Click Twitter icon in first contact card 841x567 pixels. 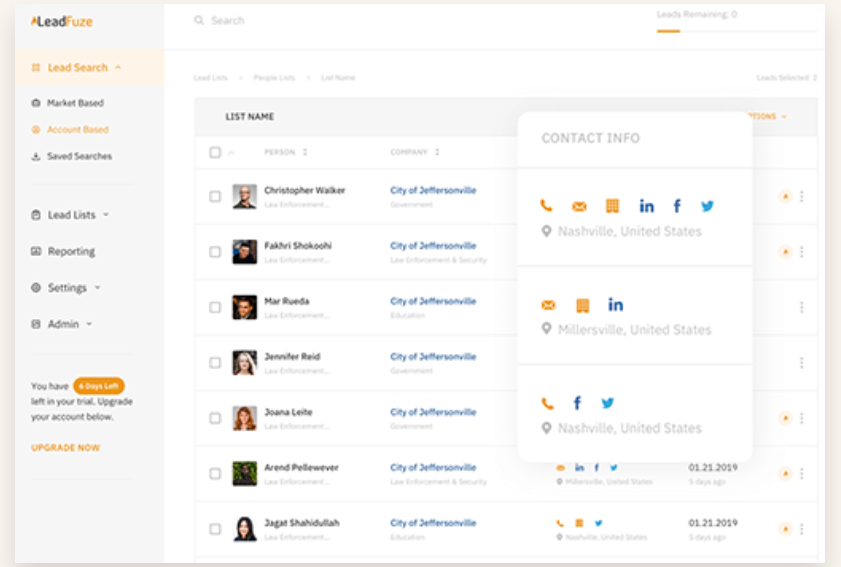point(707,205)
